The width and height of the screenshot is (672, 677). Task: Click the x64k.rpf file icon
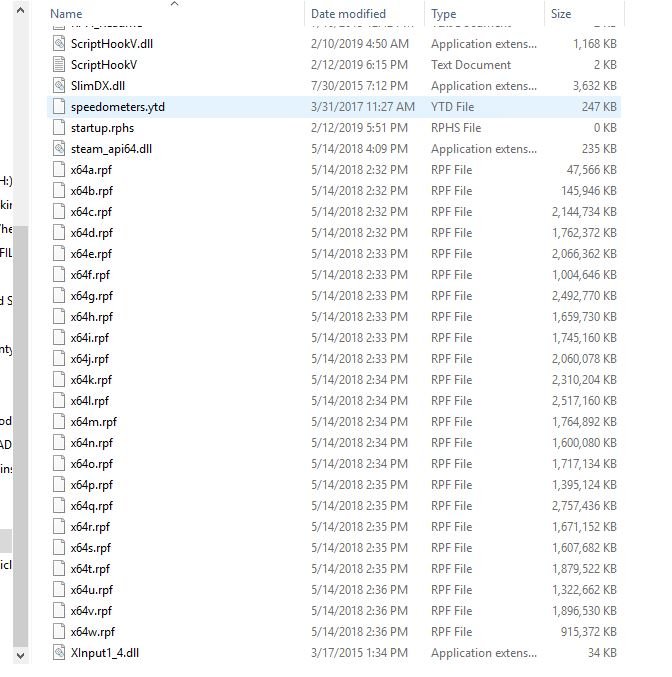pos(59,380)
